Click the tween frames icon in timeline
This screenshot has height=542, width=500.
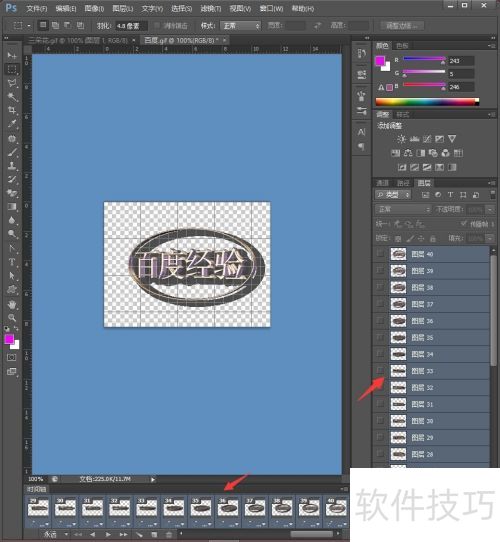139,534
